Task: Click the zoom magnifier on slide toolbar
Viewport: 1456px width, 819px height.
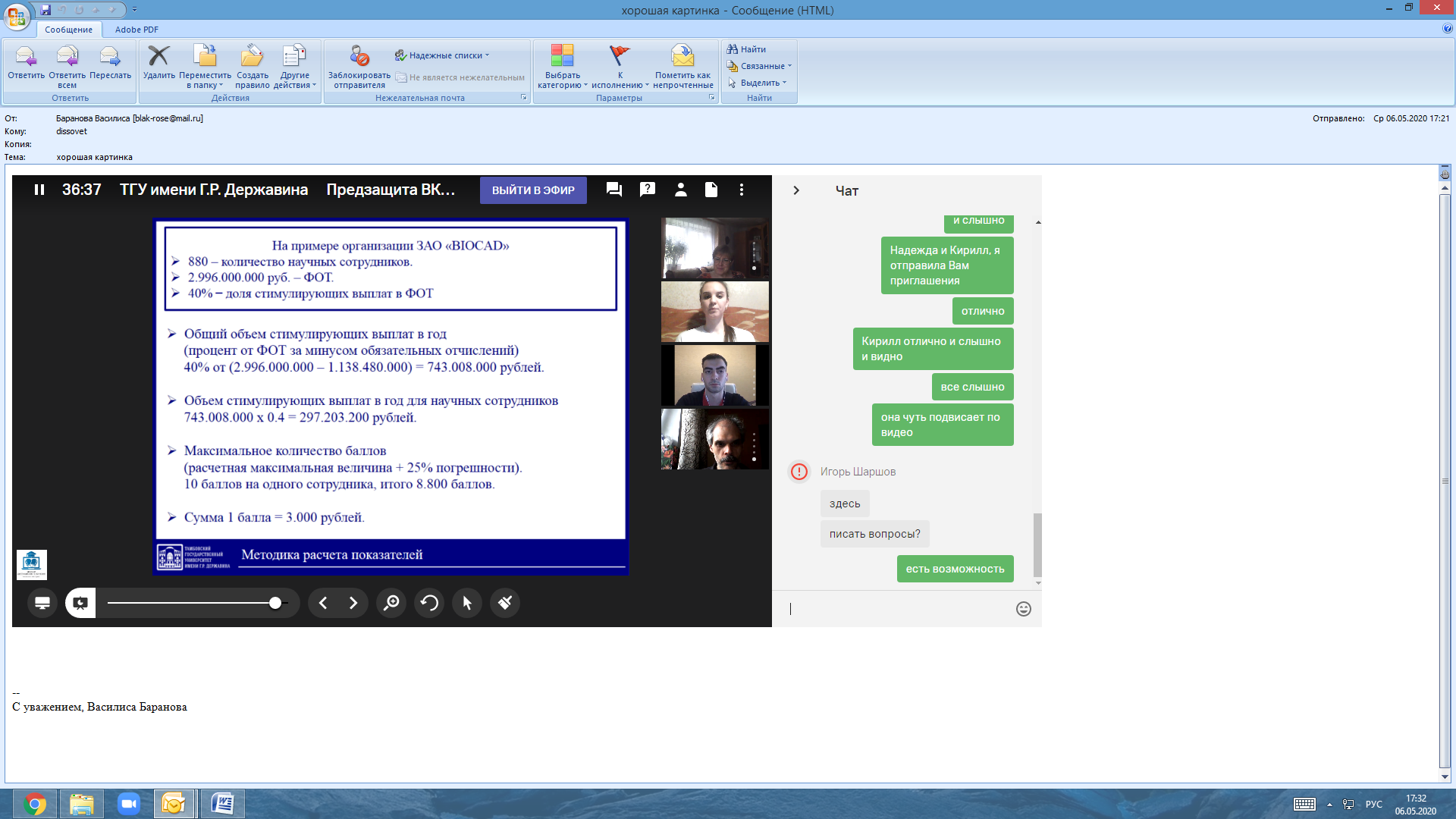Action: point(391,603)
